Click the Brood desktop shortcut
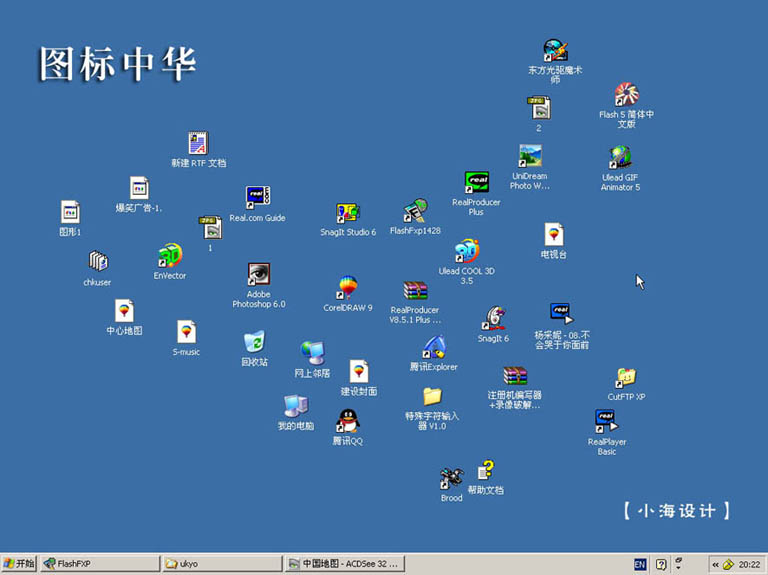This screenshot has height=575, width=768. click(x=451, y=479)
